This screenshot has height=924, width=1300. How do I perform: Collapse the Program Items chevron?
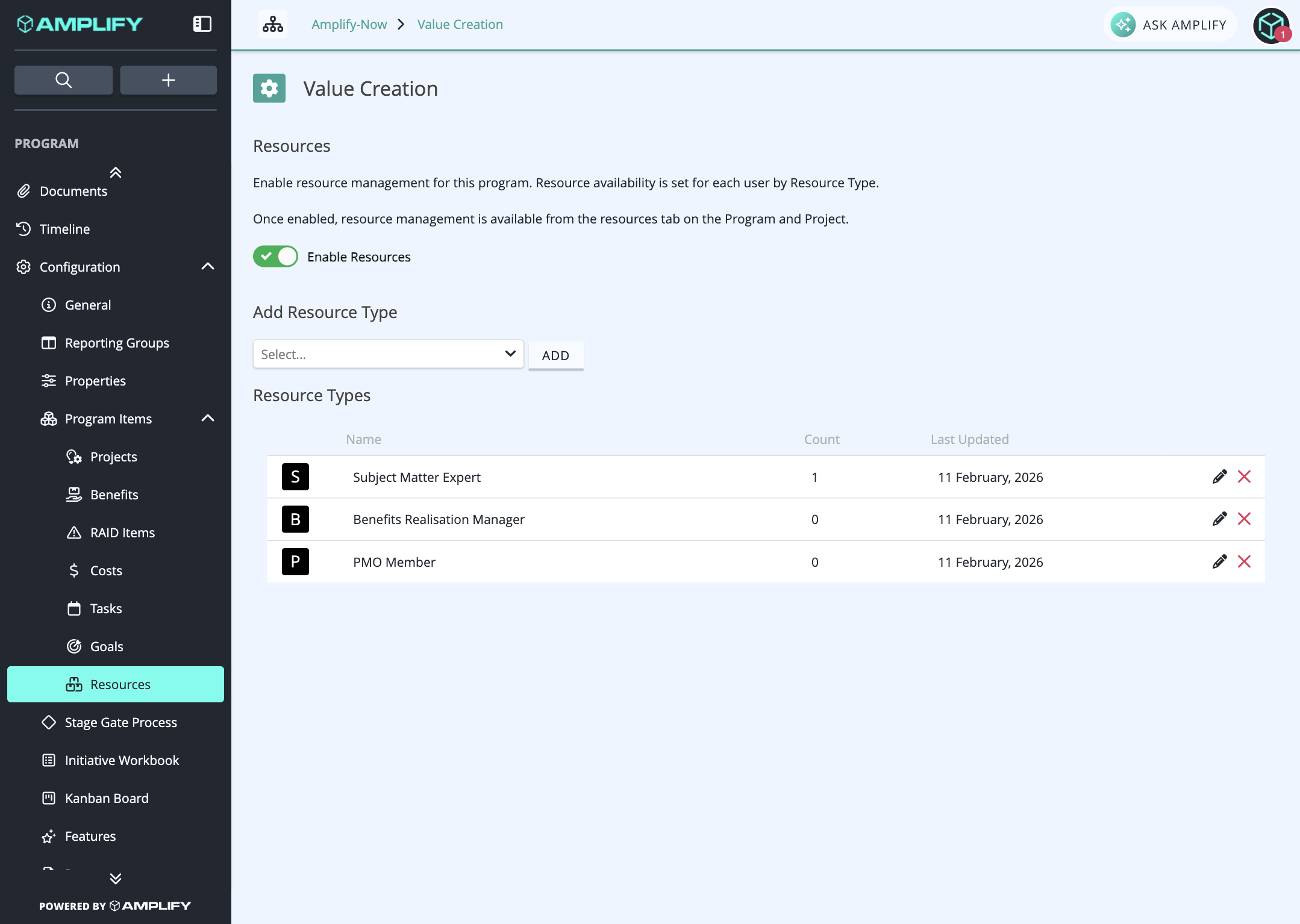pyautogui.click(x=207, y=418)
